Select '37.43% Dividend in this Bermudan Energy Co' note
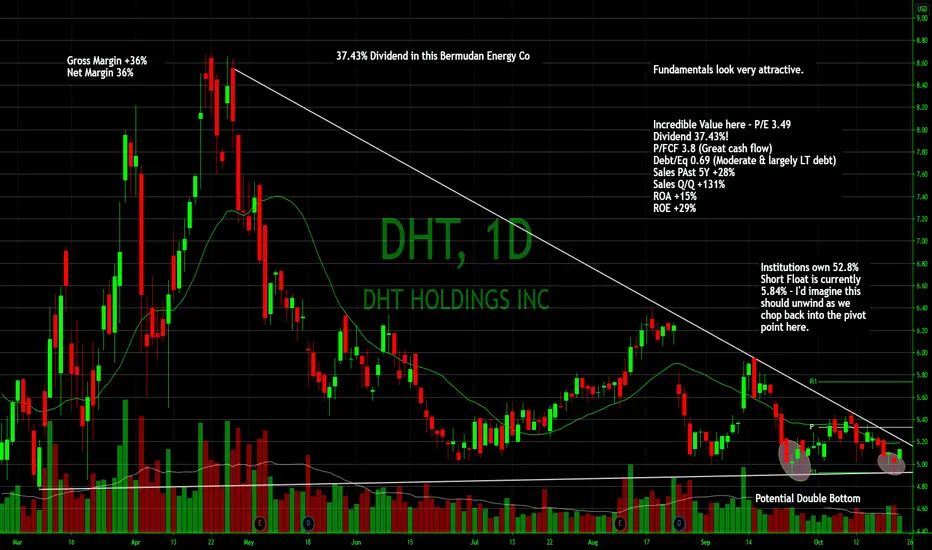The image size is (932, 550). point(433,56)
